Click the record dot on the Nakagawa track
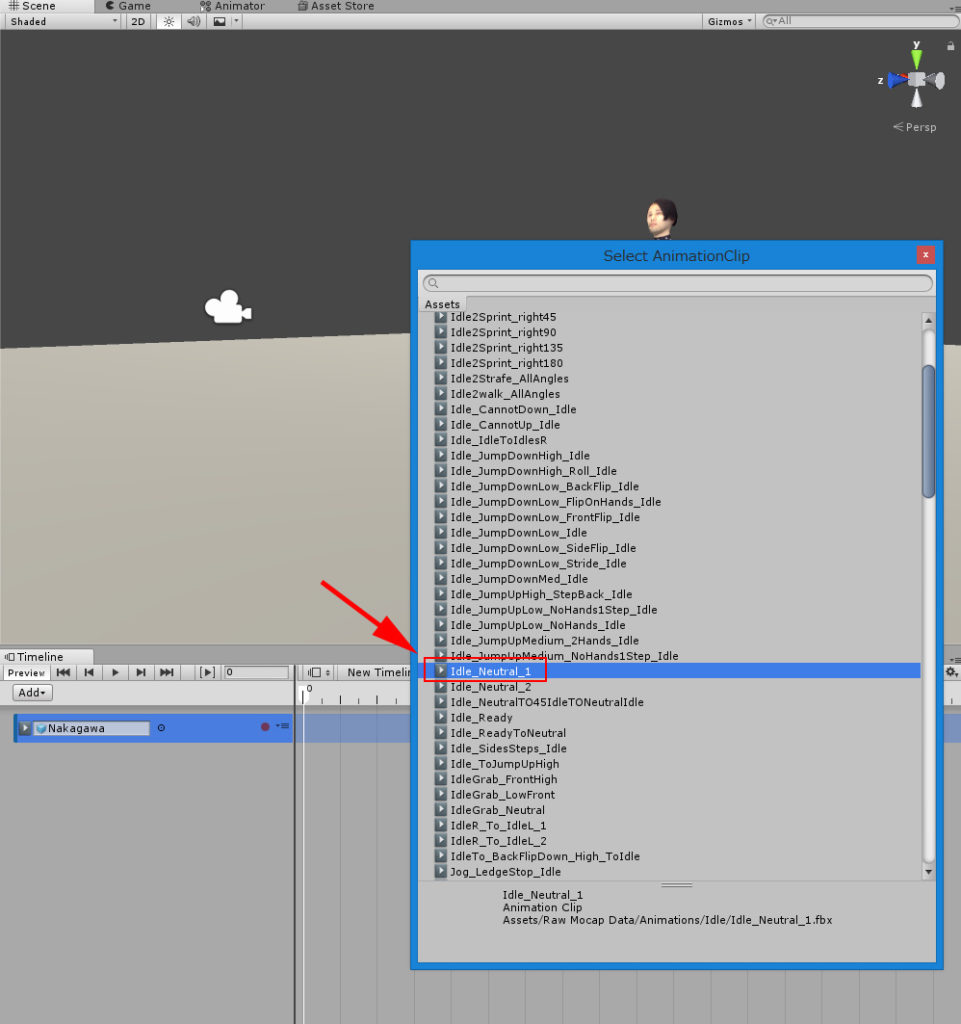Viewport: 961px width, 1024px height. pos(266,727)
